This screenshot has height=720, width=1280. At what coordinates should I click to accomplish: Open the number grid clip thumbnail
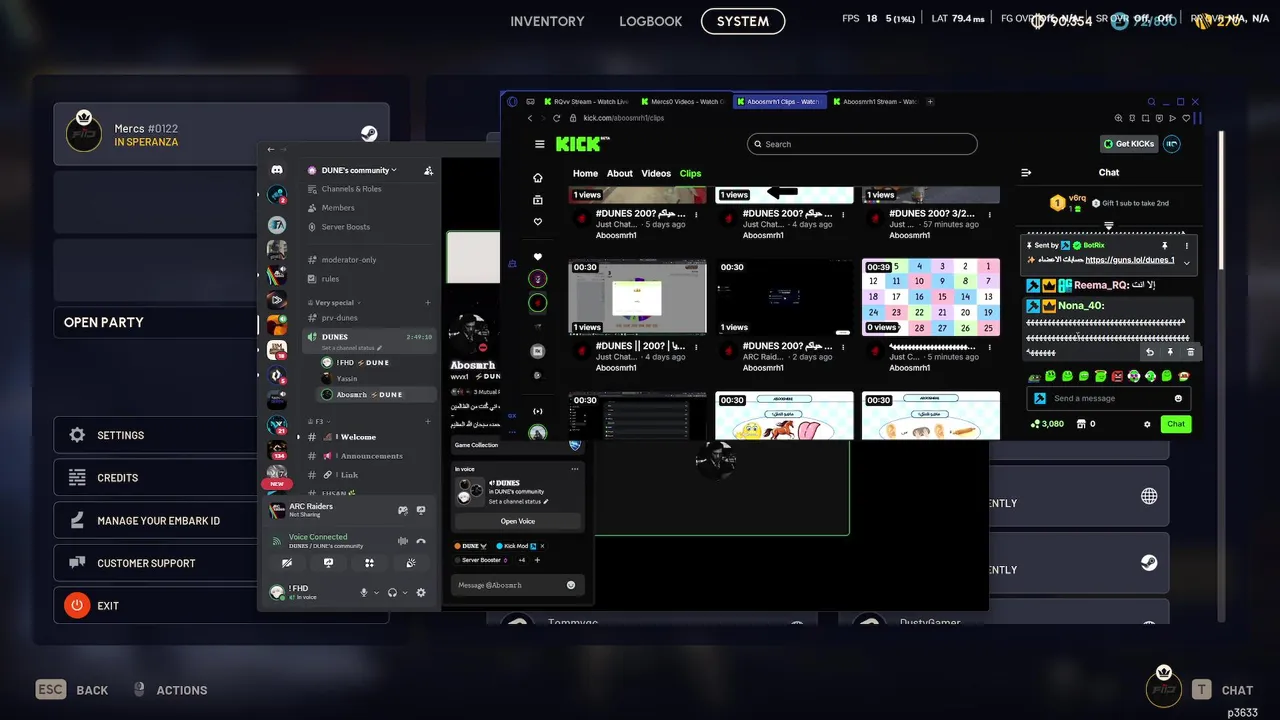coord(930,297)
